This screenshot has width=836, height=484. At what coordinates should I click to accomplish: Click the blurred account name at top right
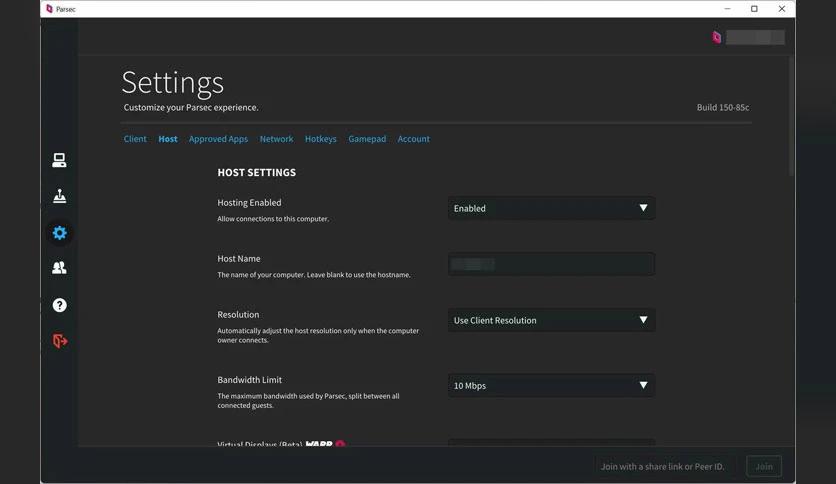pos(755,37)
